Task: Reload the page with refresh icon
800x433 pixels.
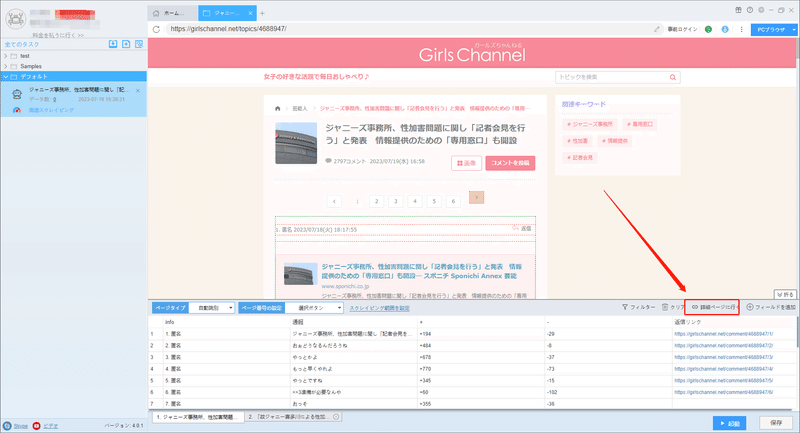Action: pyautogui.click(x=157, y=29)
